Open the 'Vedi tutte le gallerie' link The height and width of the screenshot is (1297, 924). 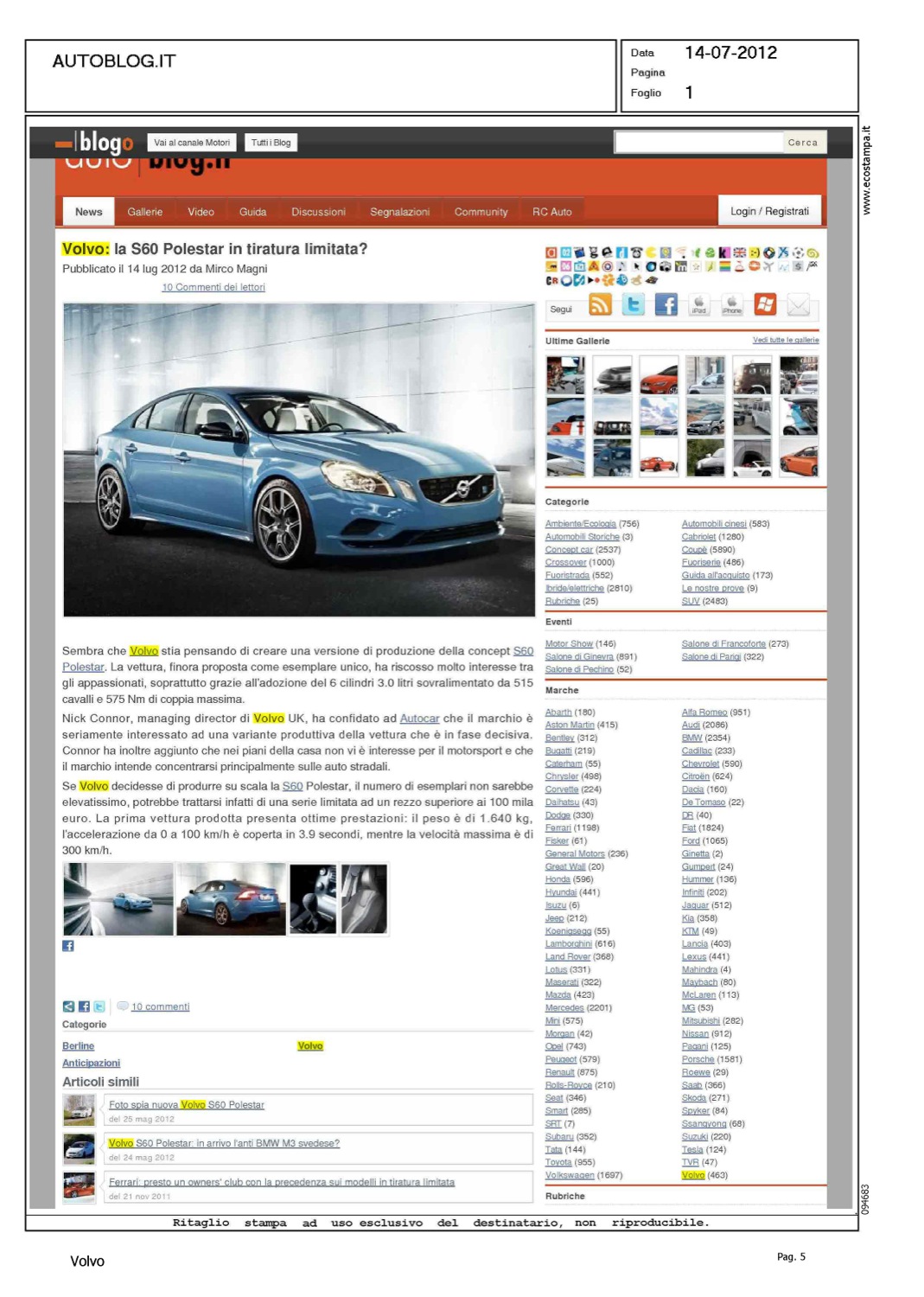tap(785, 340)
